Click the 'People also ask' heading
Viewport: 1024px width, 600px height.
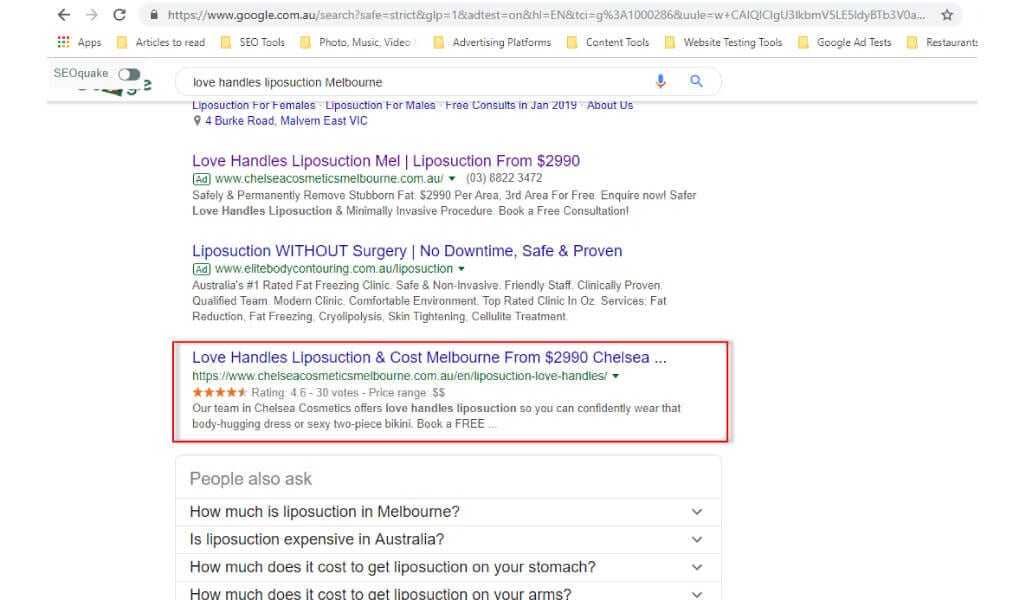[x=251, y=479]
